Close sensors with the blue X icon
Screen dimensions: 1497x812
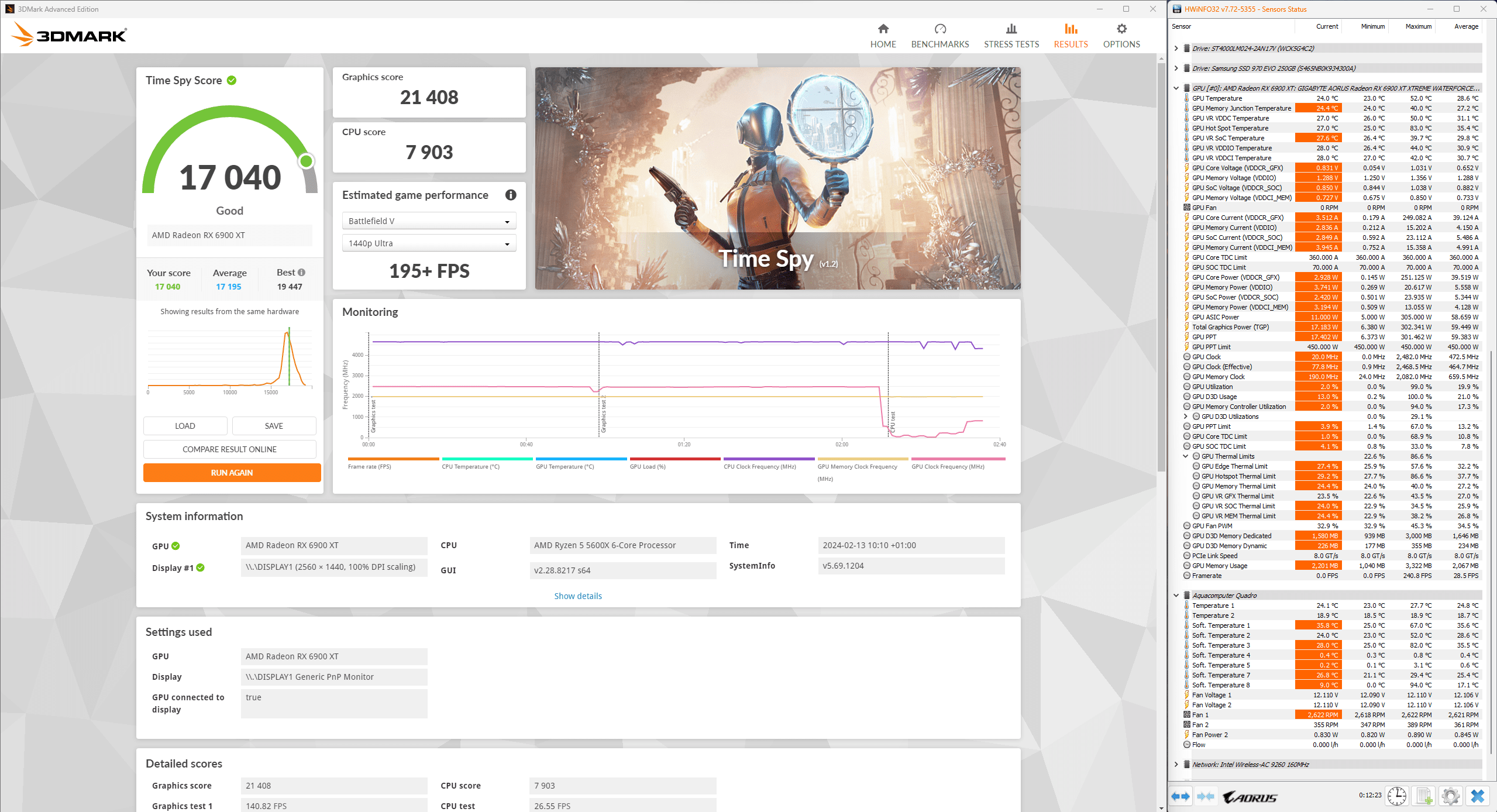1478,796
